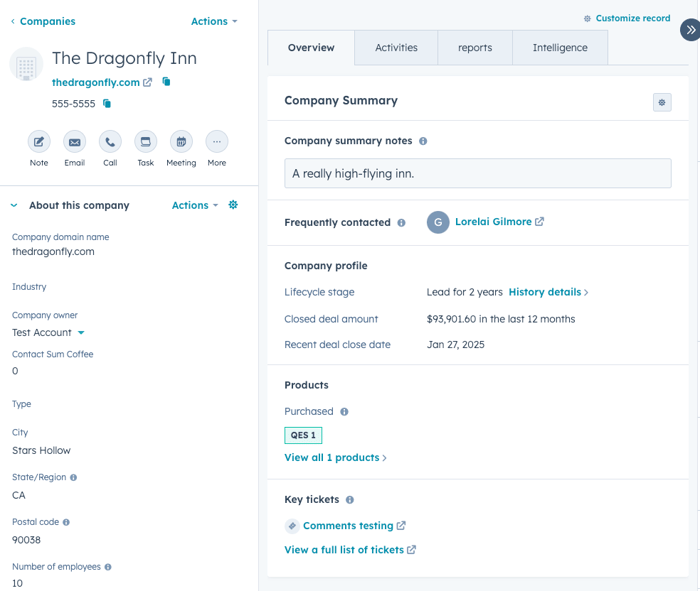
Task: Click the Note icon button
Action: (x=39, y=142)
